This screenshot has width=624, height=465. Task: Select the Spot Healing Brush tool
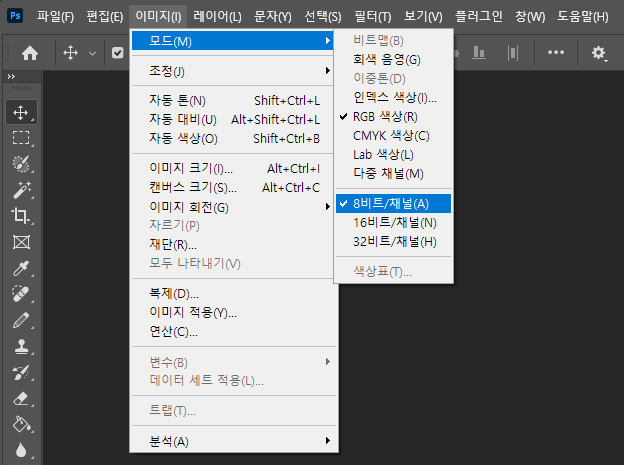[x=21, y=294]
